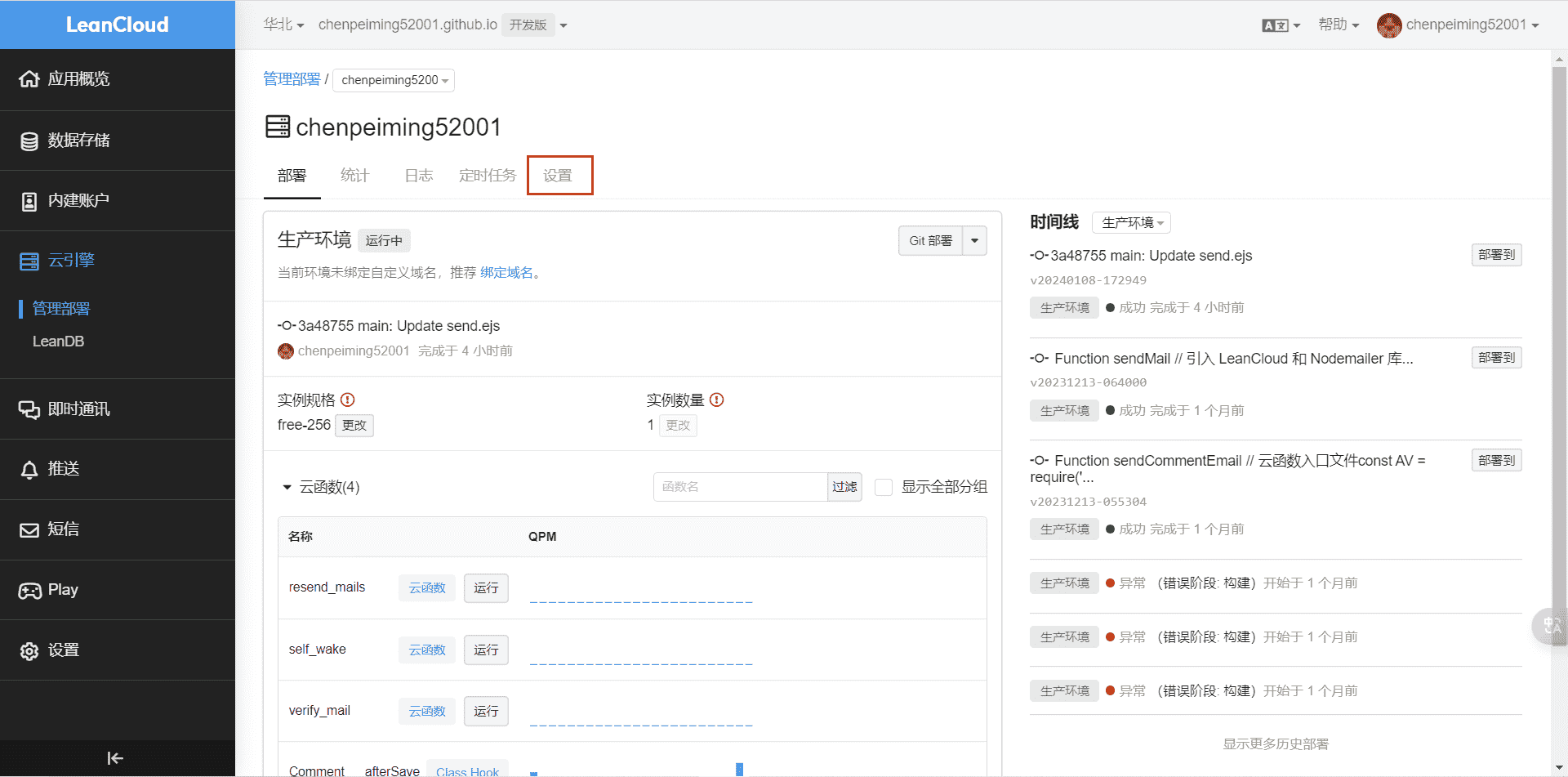Collapse the 云函数(4) section
1568x777 pixels.
(287, 487)
